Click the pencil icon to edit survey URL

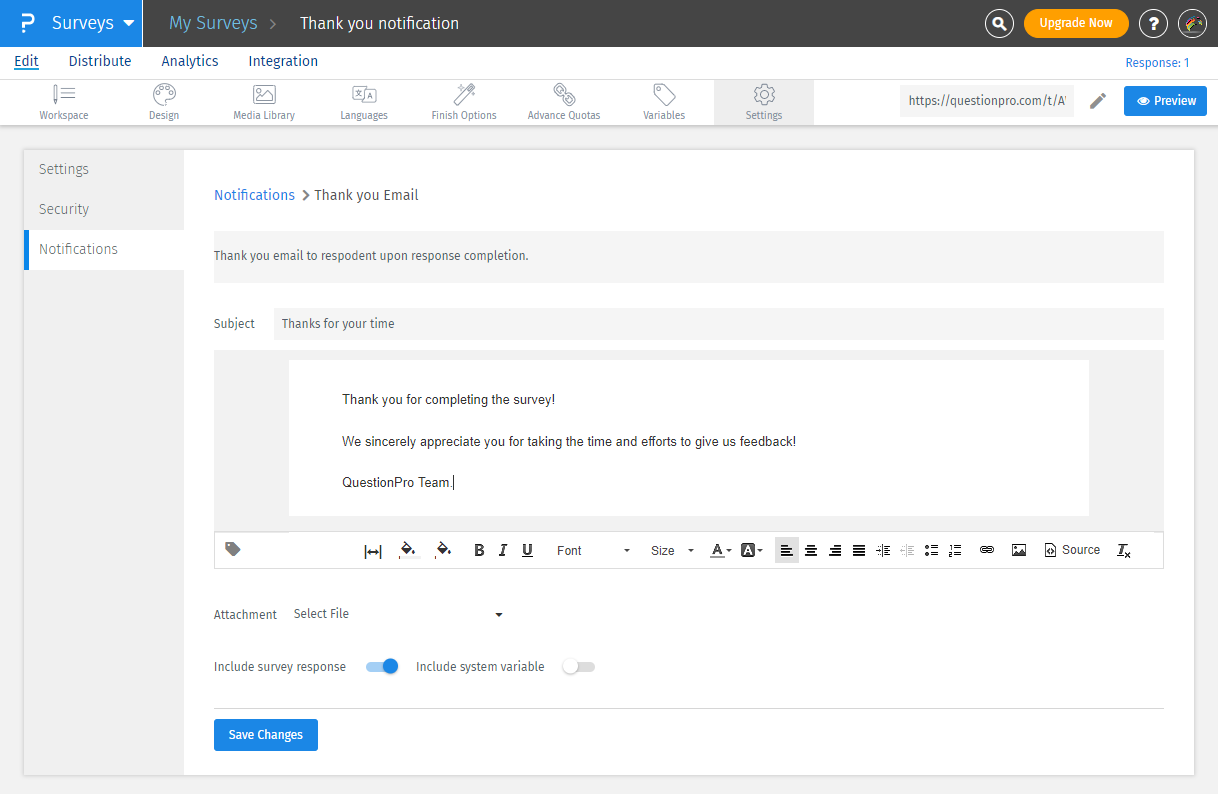pos(1098,101)
